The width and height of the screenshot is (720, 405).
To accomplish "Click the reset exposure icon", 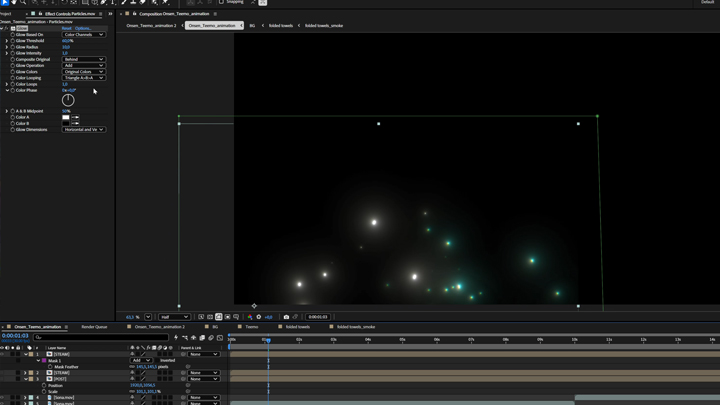I will click(x=259, y=317).
